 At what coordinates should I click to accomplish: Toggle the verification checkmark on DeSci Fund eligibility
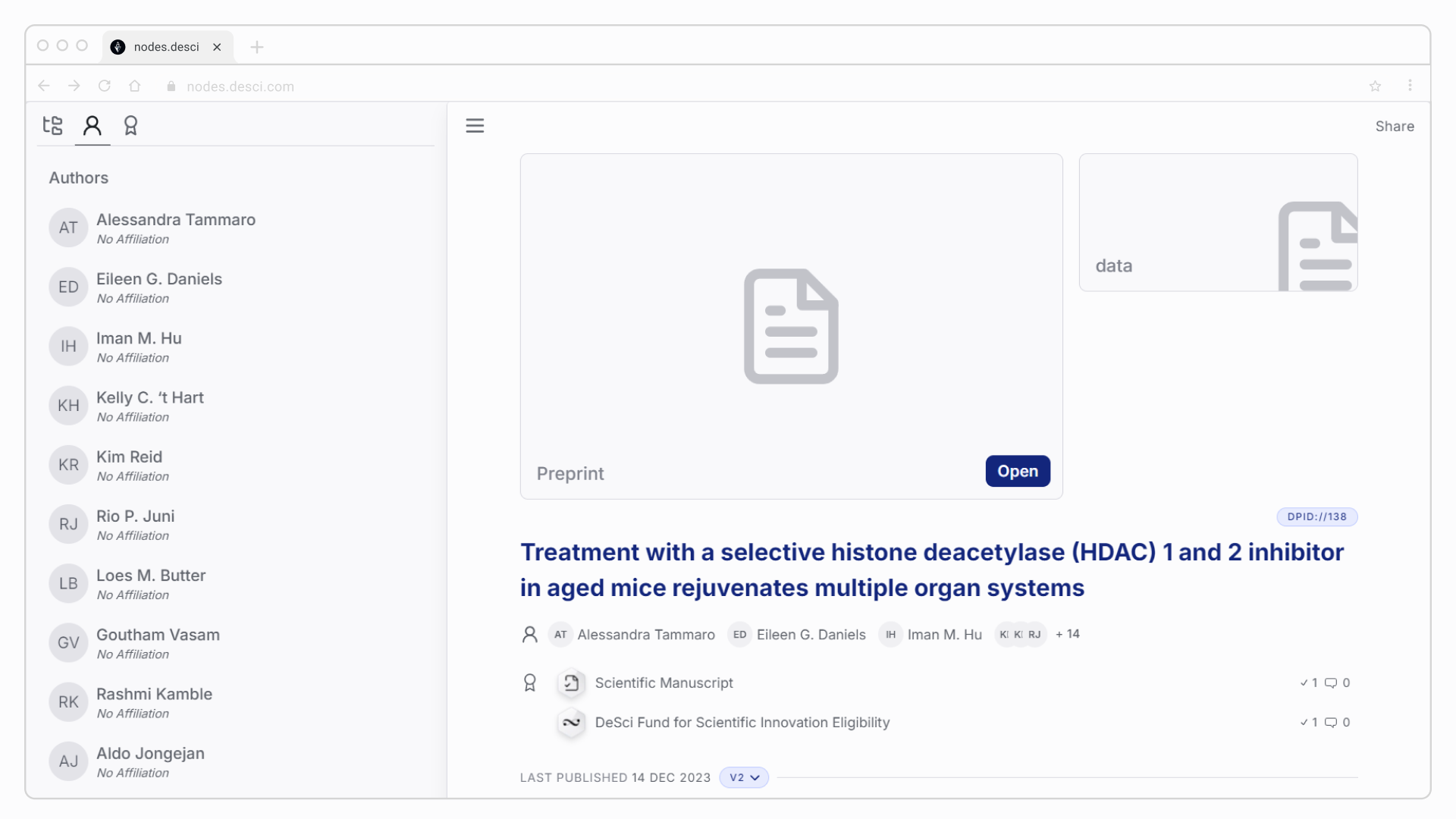1306,722
